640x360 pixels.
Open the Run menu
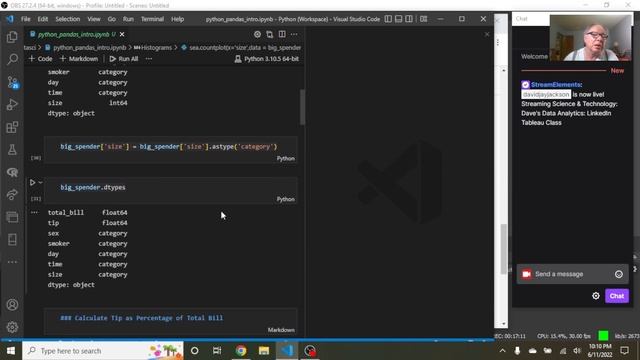[128, 19]
